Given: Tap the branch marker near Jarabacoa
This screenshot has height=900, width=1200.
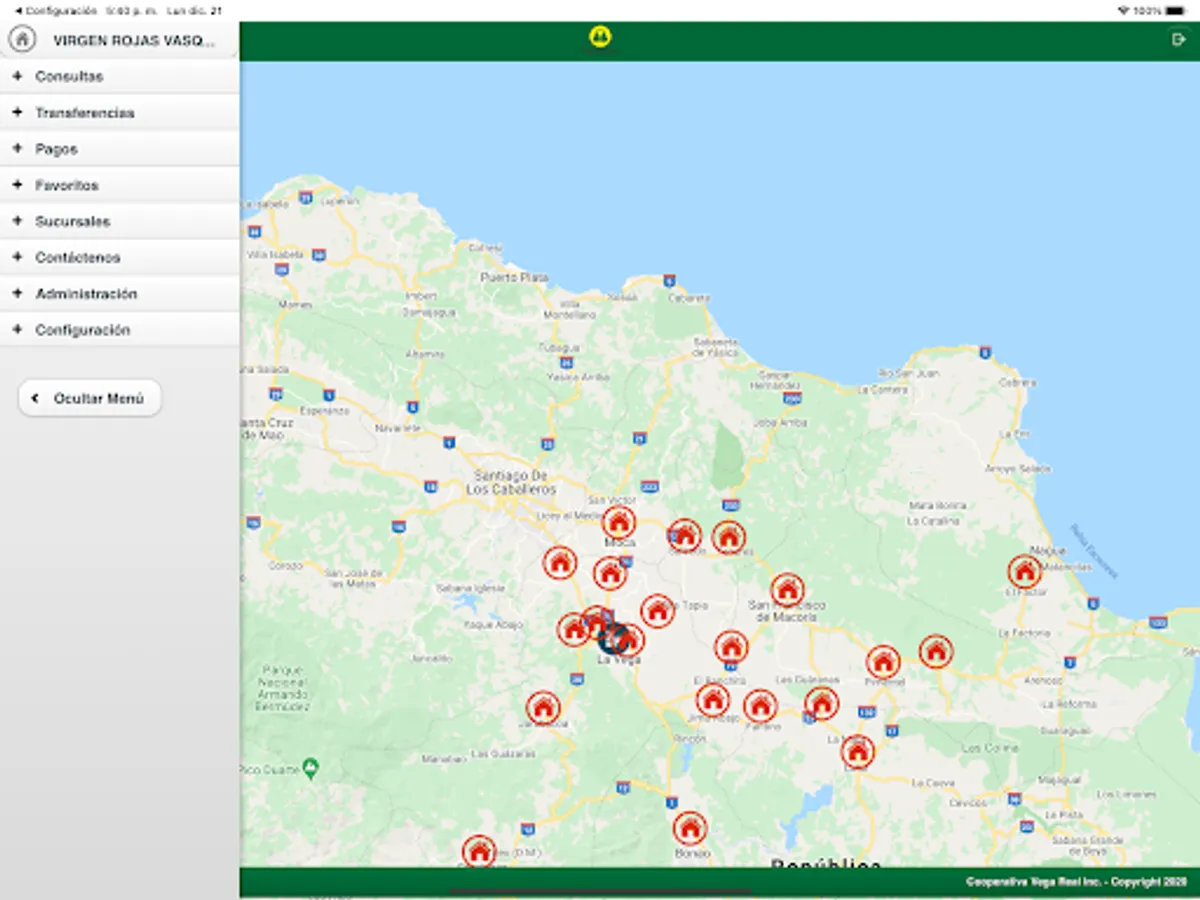Looking at the screenshot, I should (543, 708).
